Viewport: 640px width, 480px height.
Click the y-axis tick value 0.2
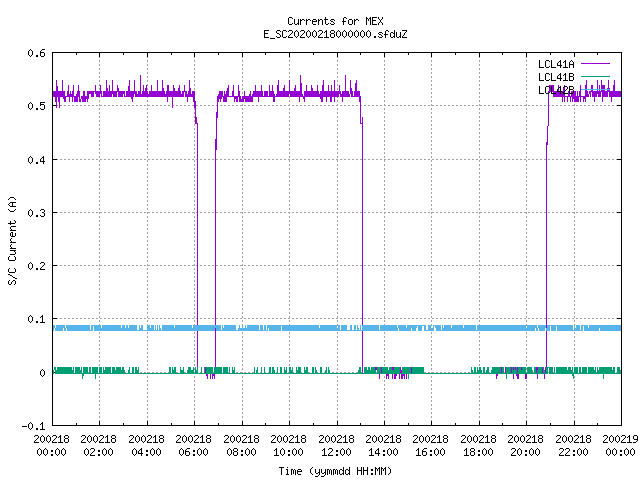[36, 266]
